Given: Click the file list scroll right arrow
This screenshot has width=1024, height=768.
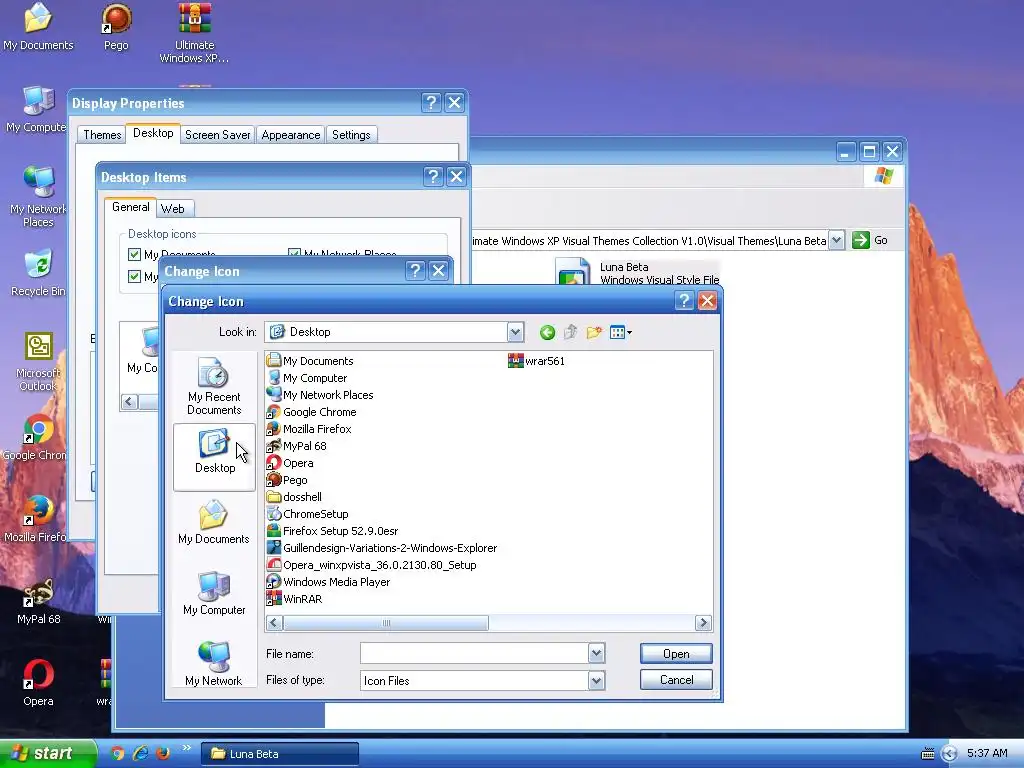Looking at the screenshot, I should point(703,623).
